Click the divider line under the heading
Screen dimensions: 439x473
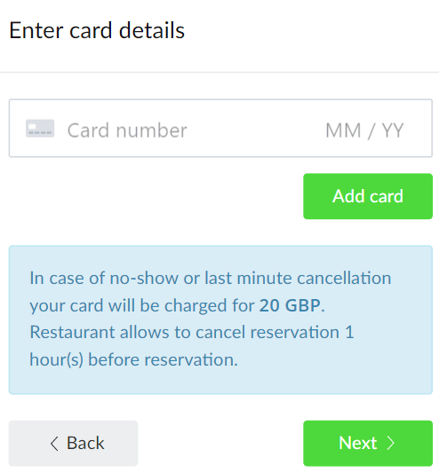pos(219,72)
